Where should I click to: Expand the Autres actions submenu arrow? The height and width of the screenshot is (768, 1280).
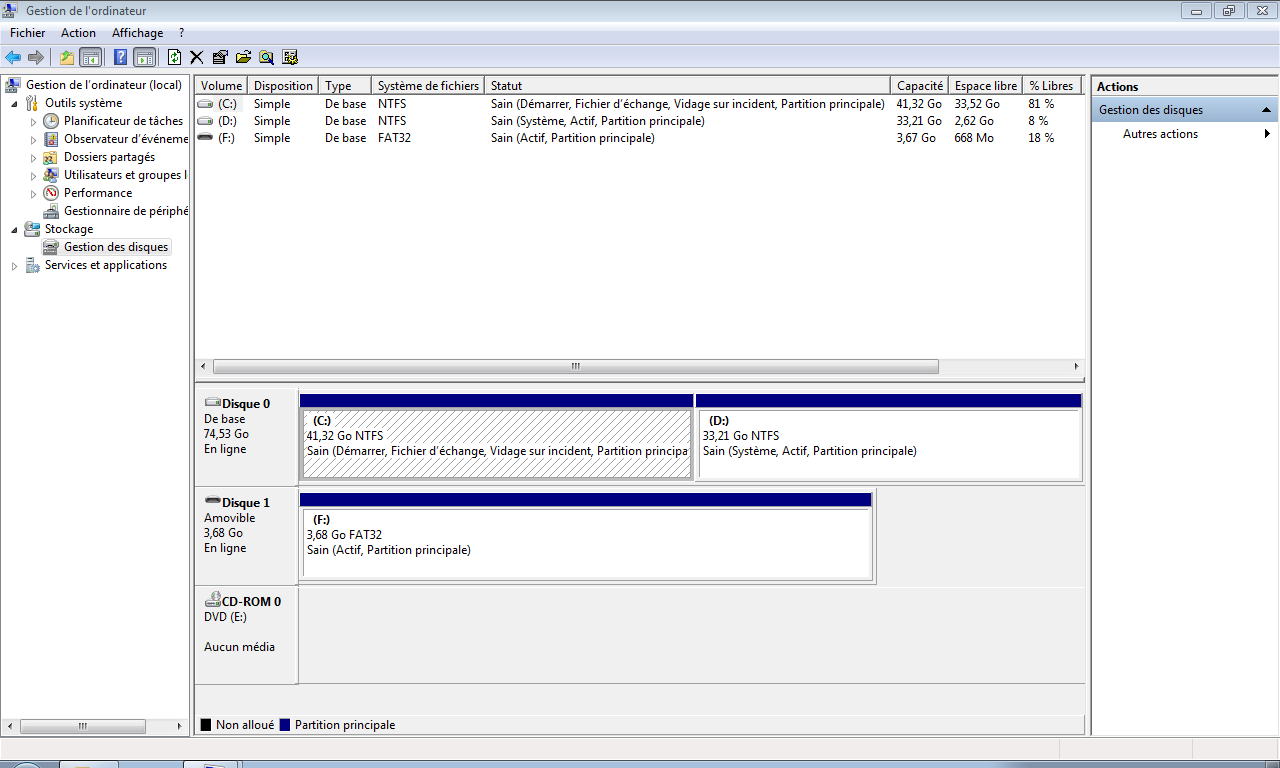(x=1267, y=134)
